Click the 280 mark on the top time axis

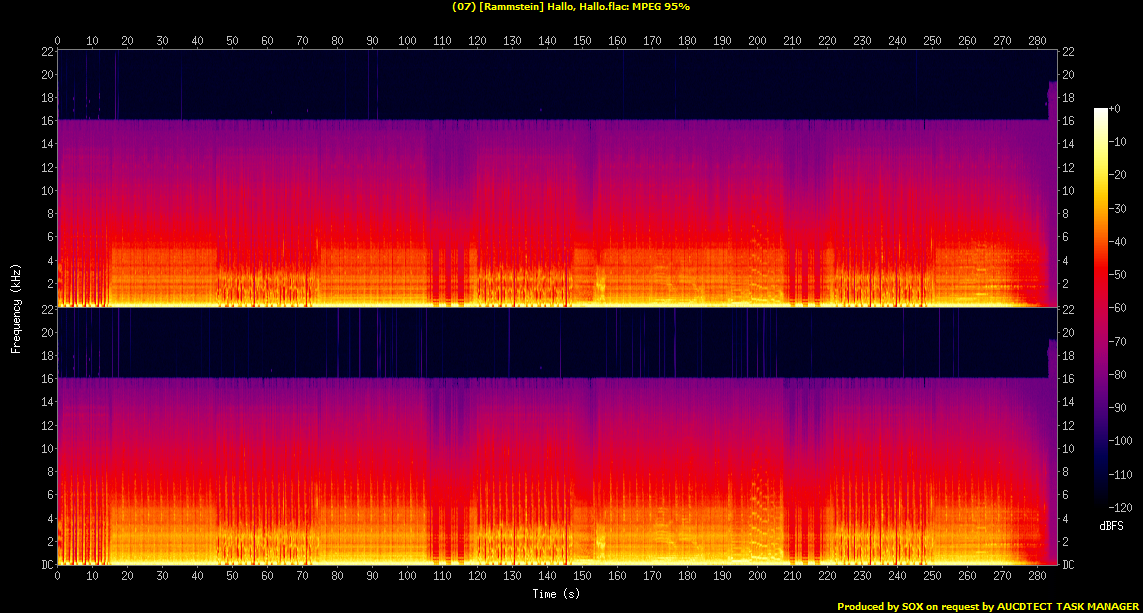tap(1037, 41)
